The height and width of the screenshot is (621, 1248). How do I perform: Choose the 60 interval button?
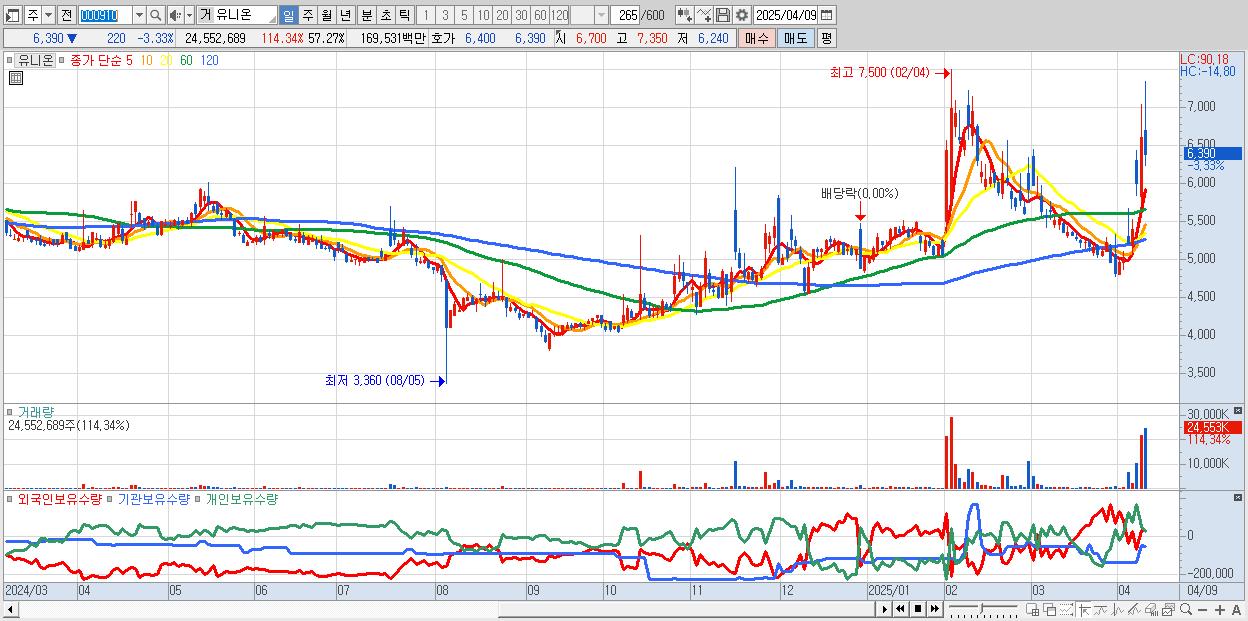click(x=540, y=15)
